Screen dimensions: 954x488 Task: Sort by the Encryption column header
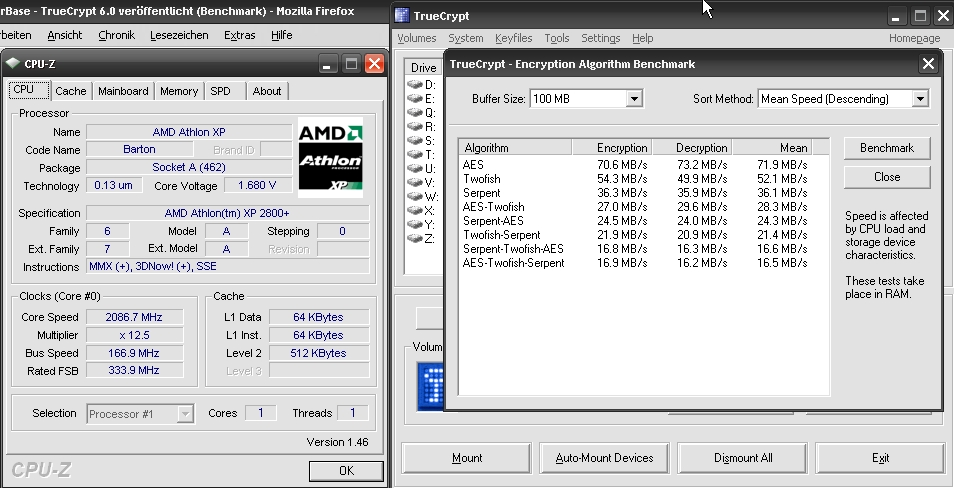coord(611,148)
